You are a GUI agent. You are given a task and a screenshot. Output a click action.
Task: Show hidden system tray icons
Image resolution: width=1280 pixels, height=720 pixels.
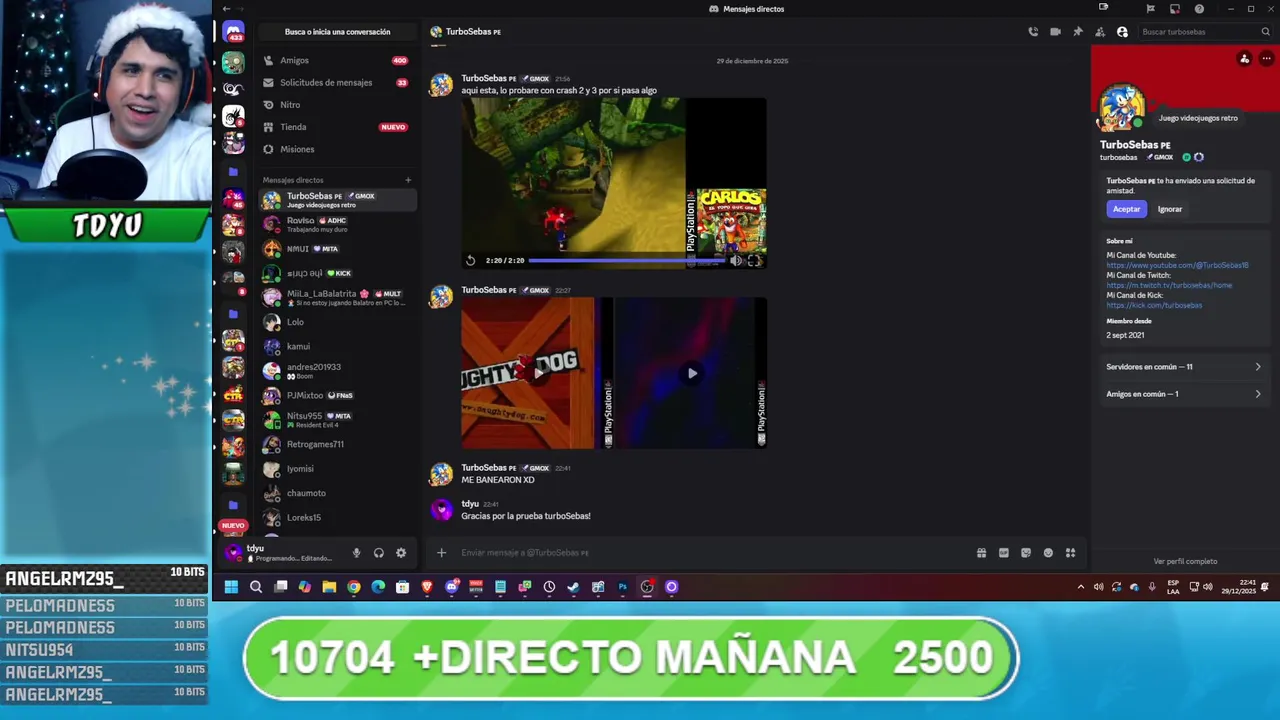click(x=1080, y=587)
